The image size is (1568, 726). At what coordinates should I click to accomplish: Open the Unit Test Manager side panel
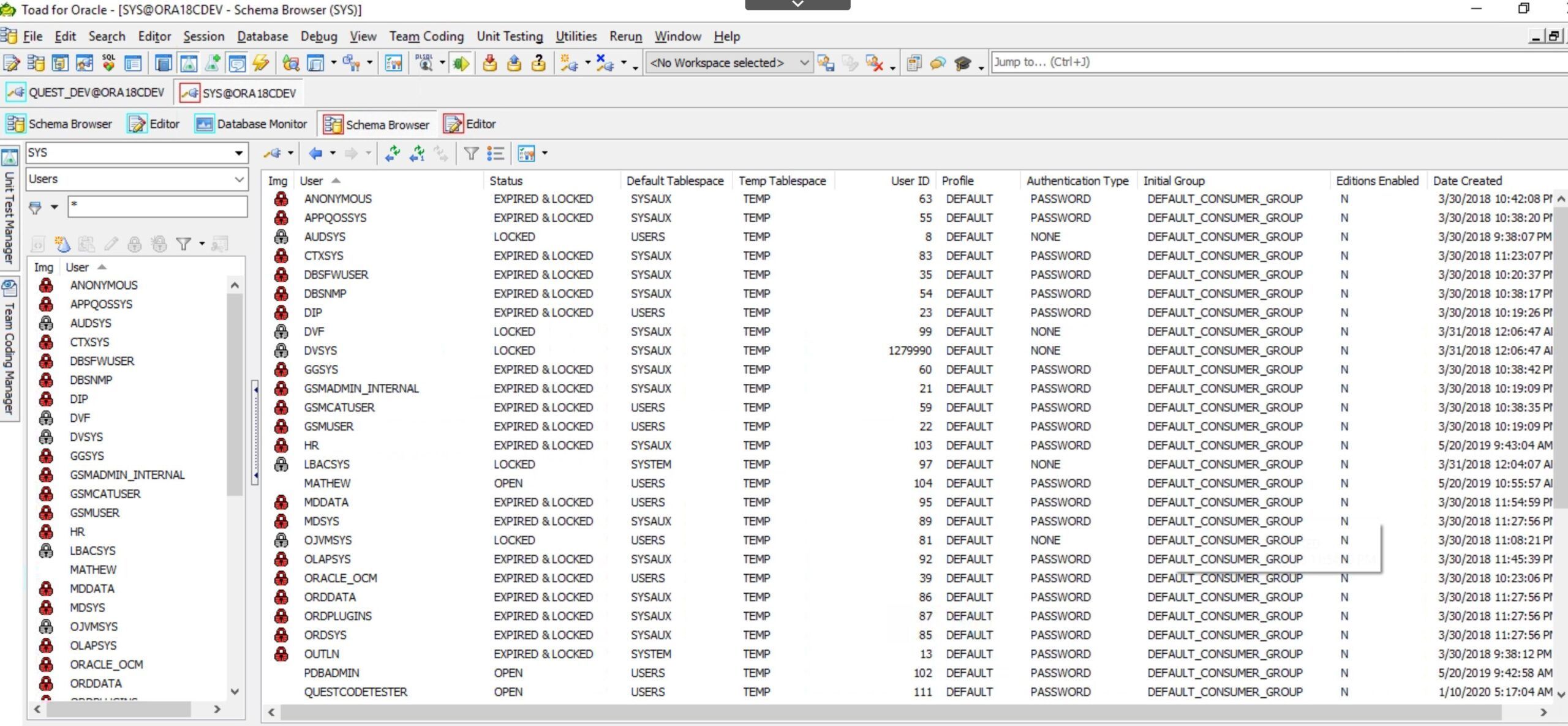point(9,207)
